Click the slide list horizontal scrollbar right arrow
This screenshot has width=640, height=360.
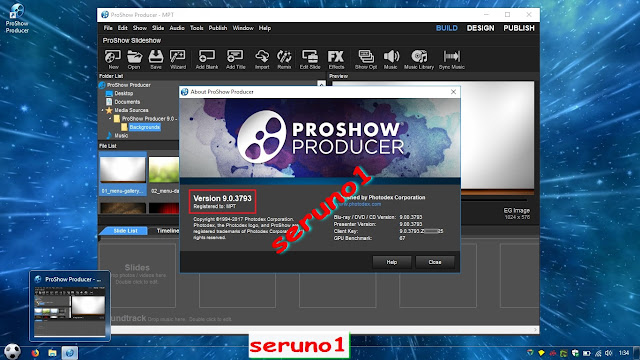pos(536,329)
